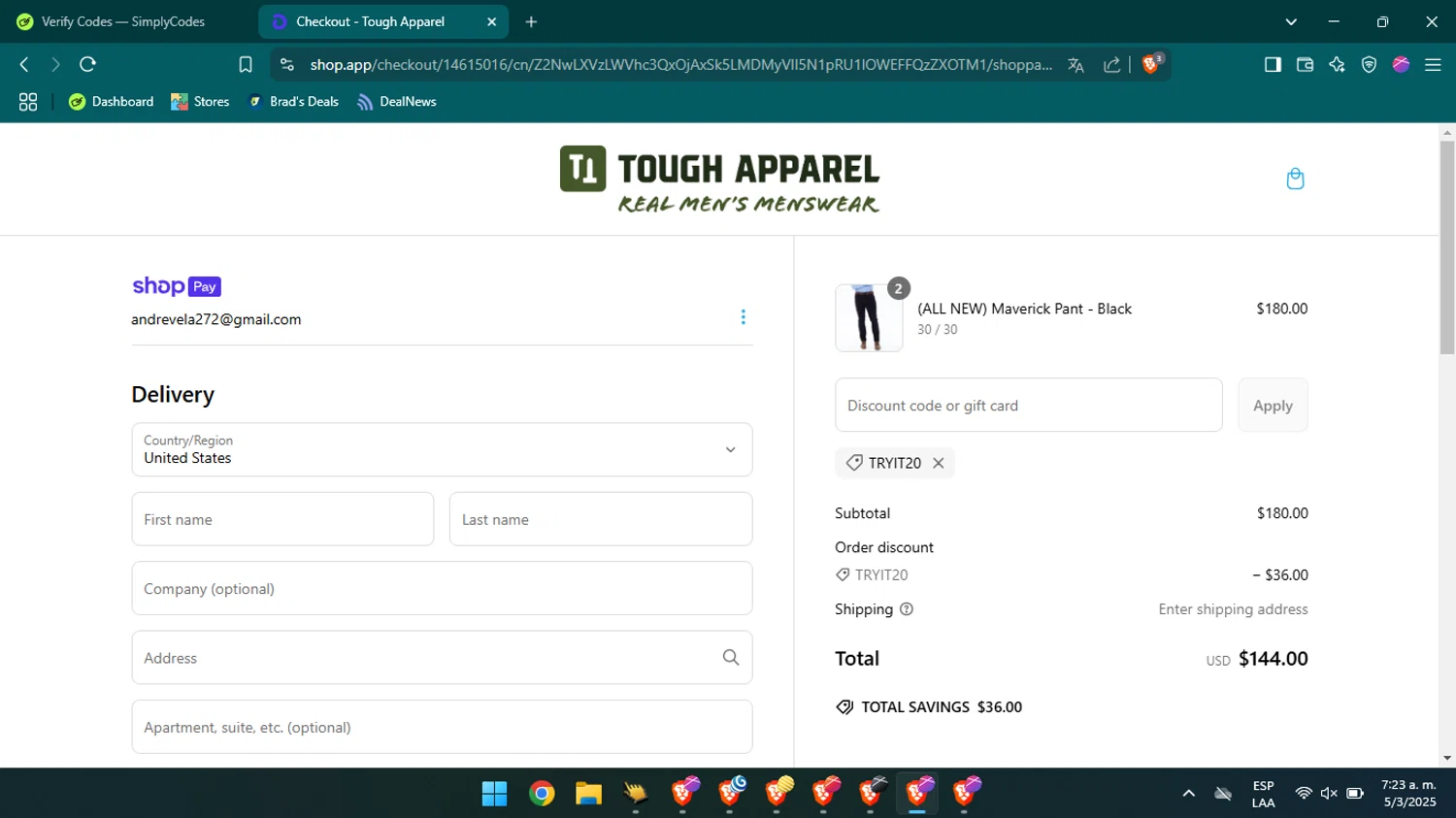This screenshot has width=1456, height=818.
Task: Close the Checkout - Tough Apparel tab
Action: (491, 21)
